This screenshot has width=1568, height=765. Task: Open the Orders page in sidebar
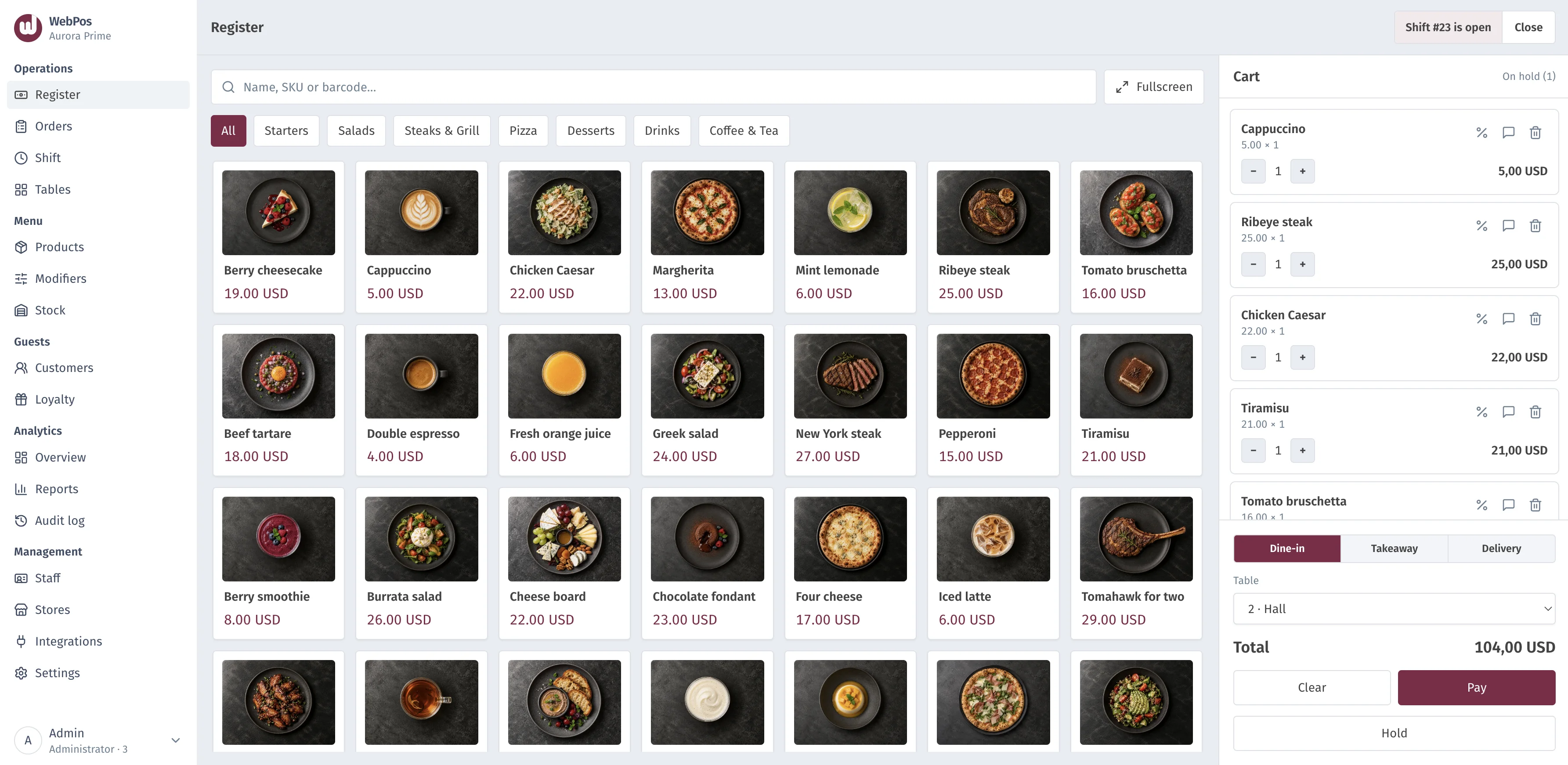click(x=98, y=126)
